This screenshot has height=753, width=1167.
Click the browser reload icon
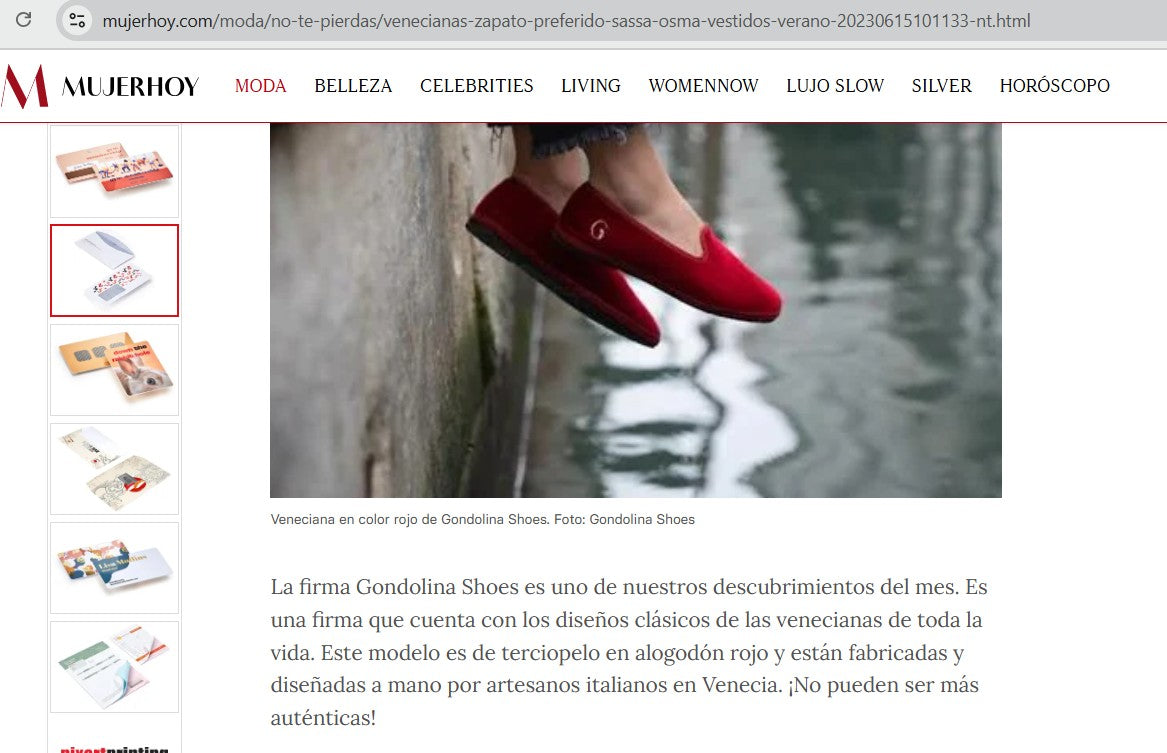24,20
